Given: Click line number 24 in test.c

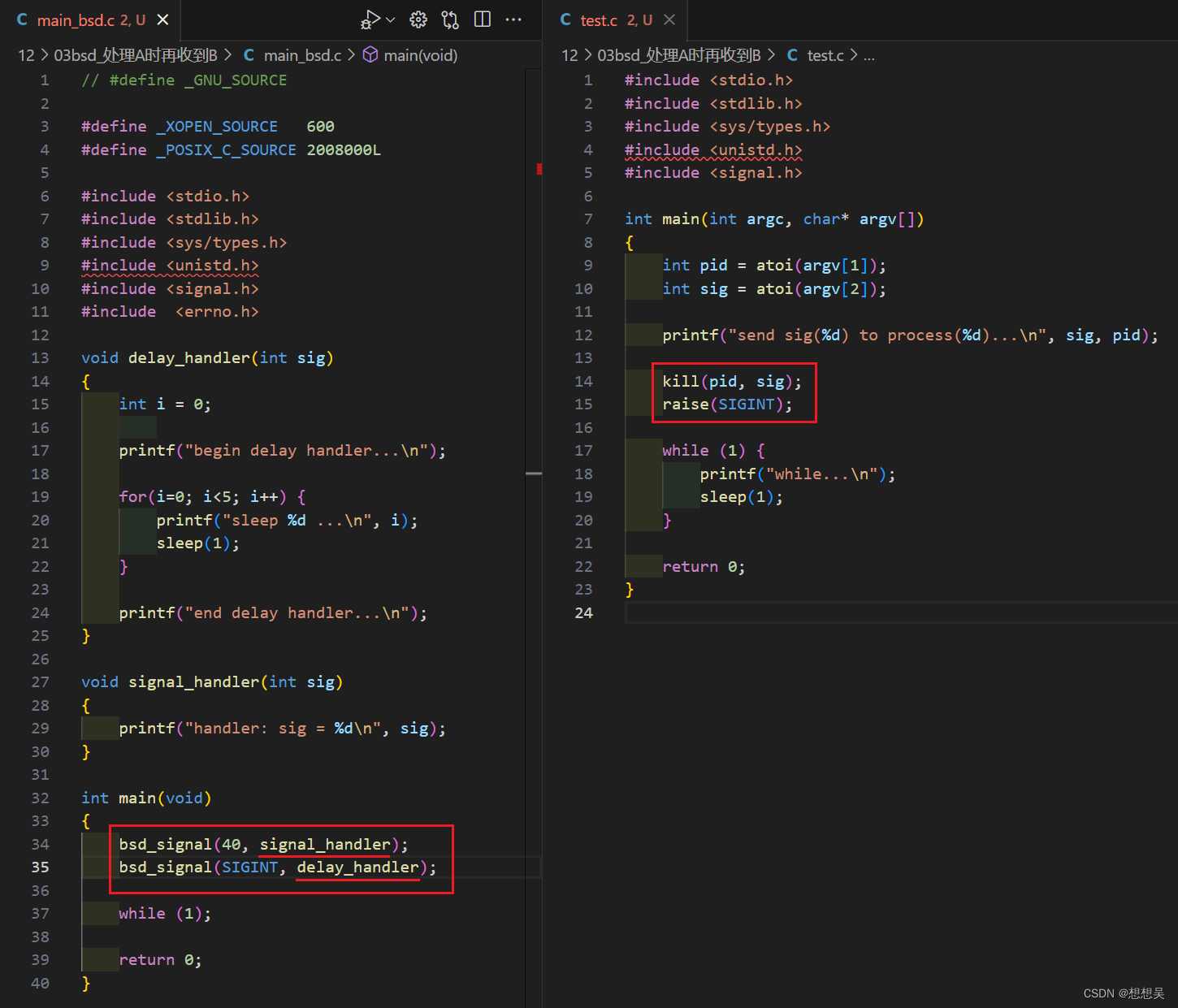Looking at the screenshot, I should point(583,613).
